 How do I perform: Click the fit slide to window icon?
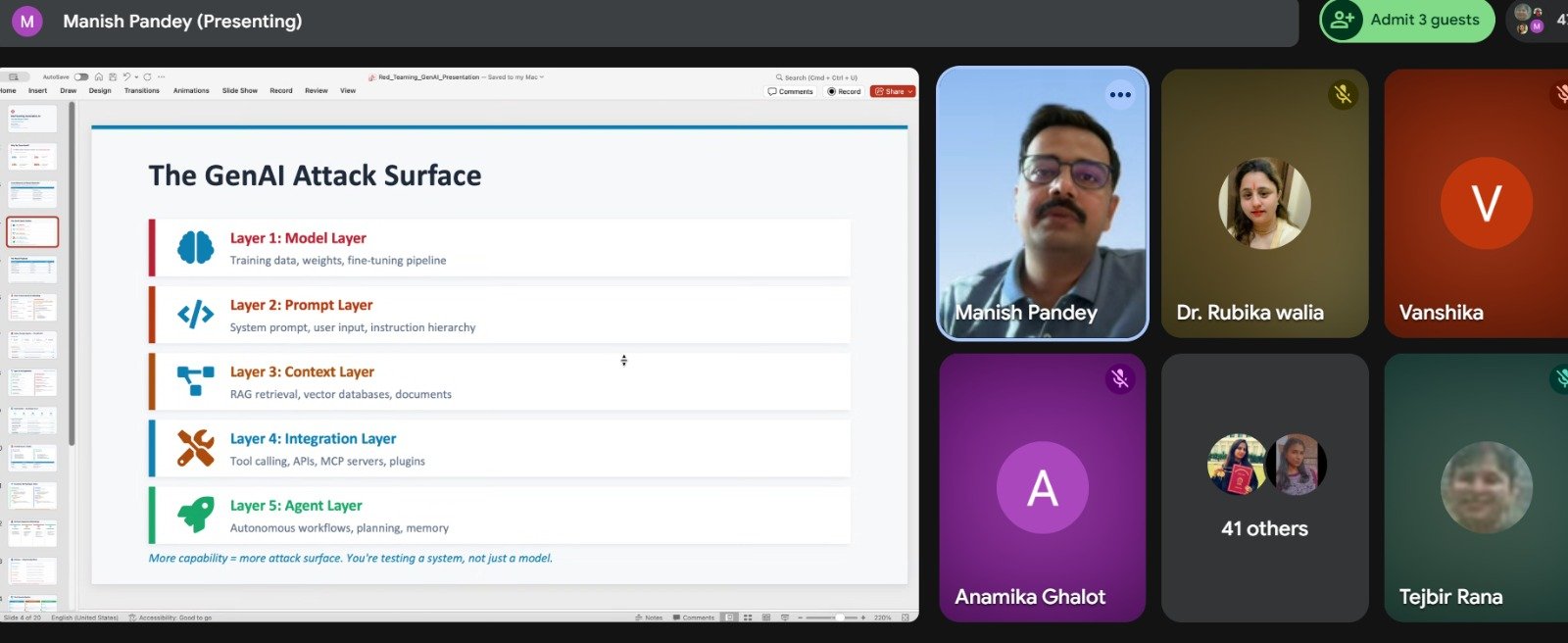pyautogui.click(x=905, y=618)
